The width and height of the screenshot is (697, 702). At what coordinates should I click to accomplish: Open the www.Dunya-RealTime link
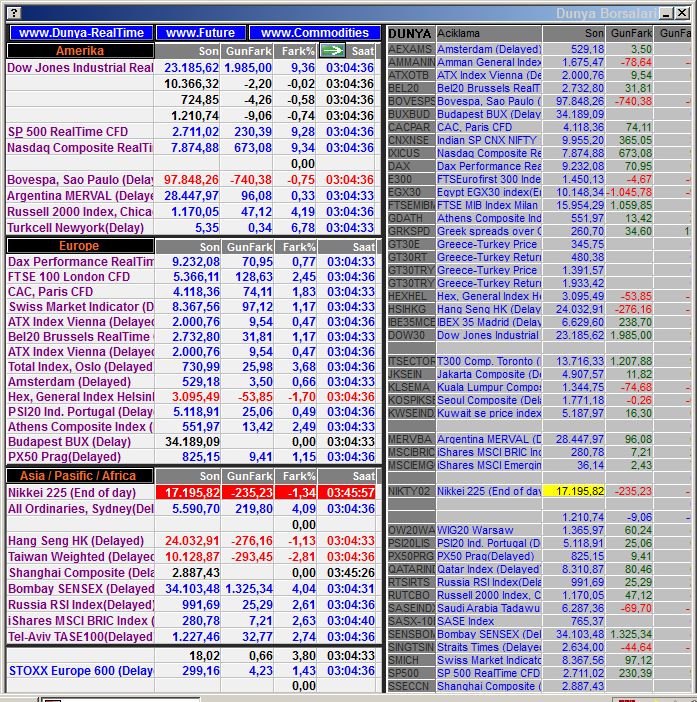click(81, 33)
